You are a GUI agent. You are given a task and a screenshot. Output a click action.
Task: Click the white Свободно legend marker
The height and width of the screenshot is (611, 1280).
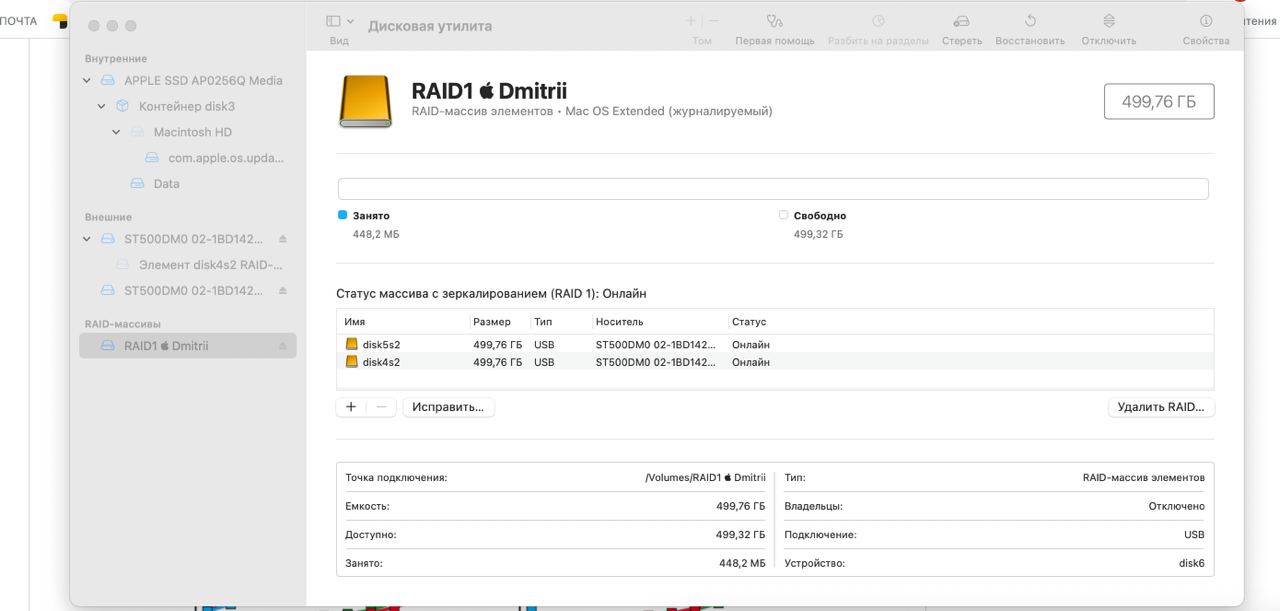(783, 215)
